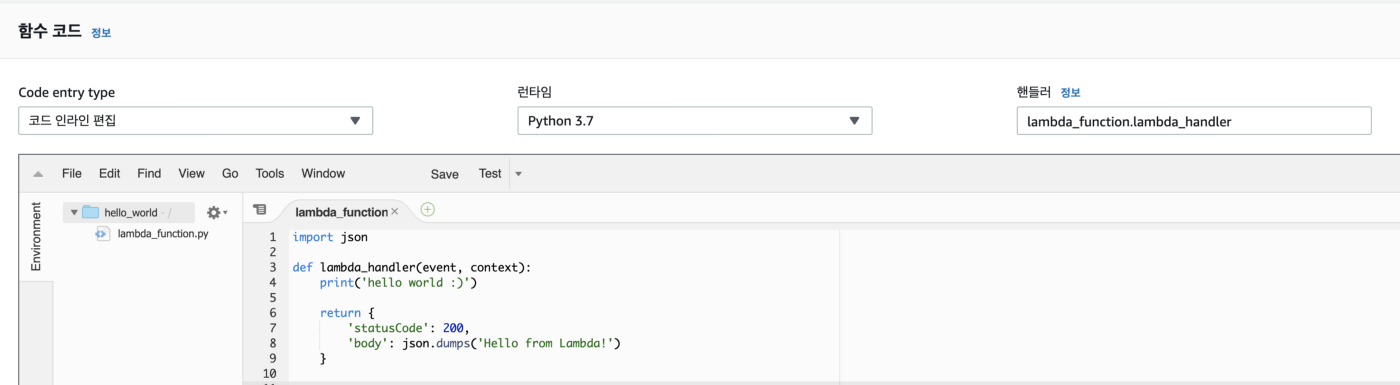Open the File menu
Screen dimensions: 1400x385
[72, 174]
